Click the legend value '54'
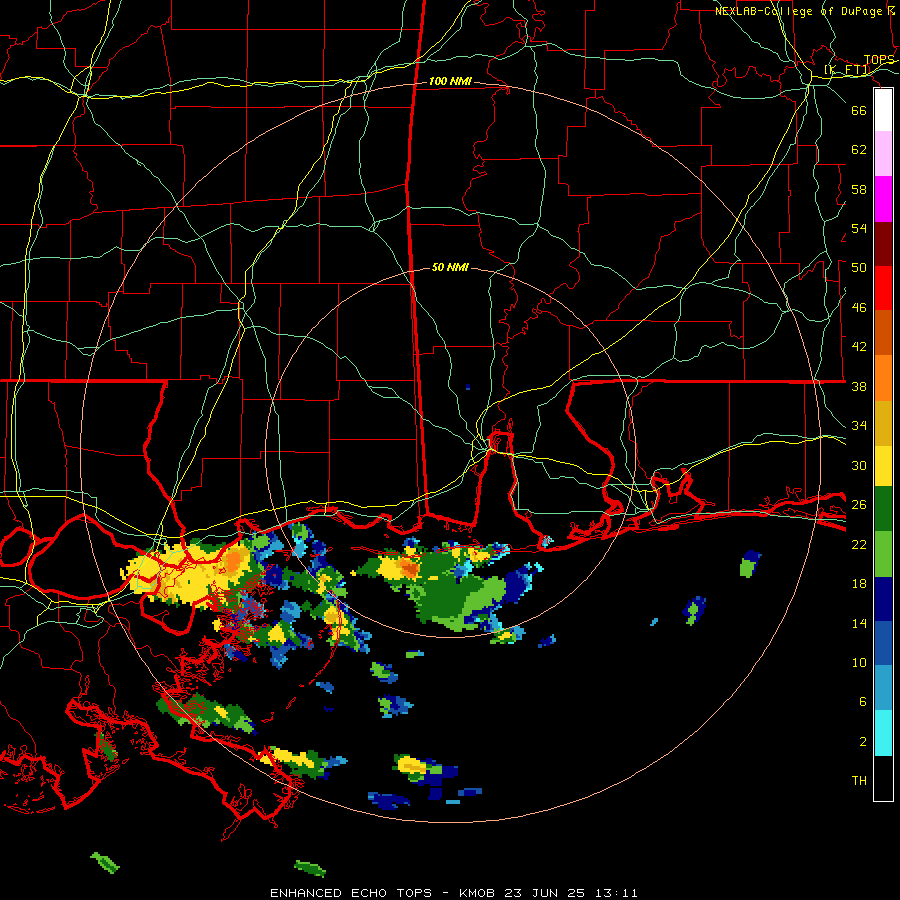The width and height of the screenshot is (900, 900). tap(859, 228)
